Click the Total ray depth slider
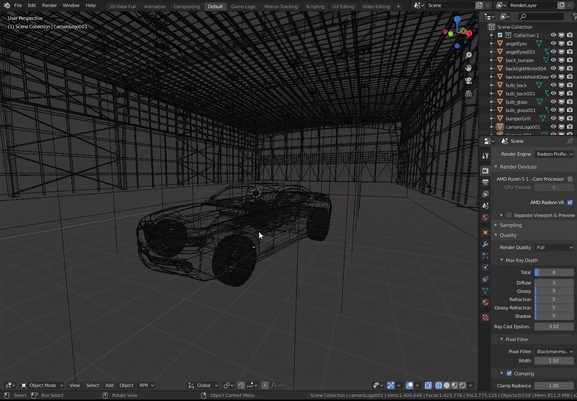 [x=554, y=272]
